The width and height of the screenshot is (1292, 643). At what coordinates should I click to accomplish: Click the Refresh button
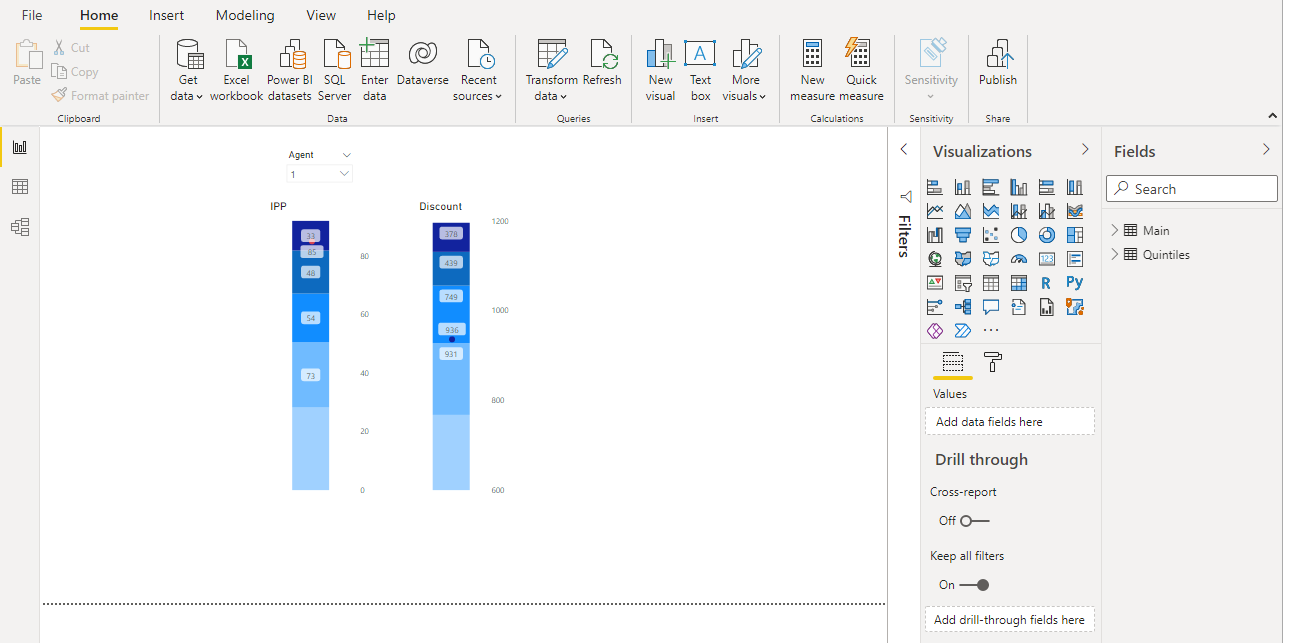point(602,62)
